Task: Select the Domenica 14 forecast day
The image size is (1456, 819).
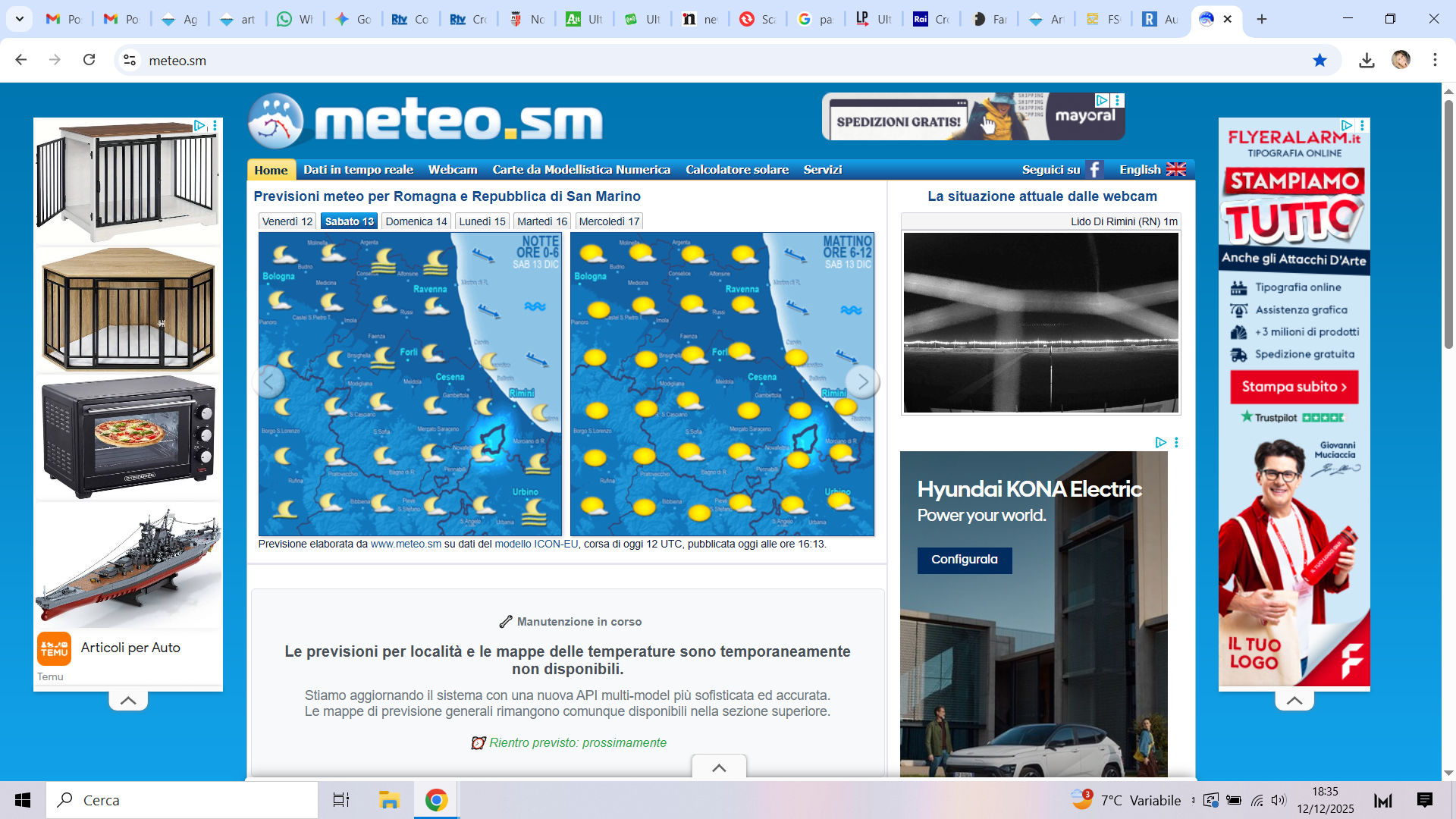Action: pyautogui.click(x=416, y=221)
